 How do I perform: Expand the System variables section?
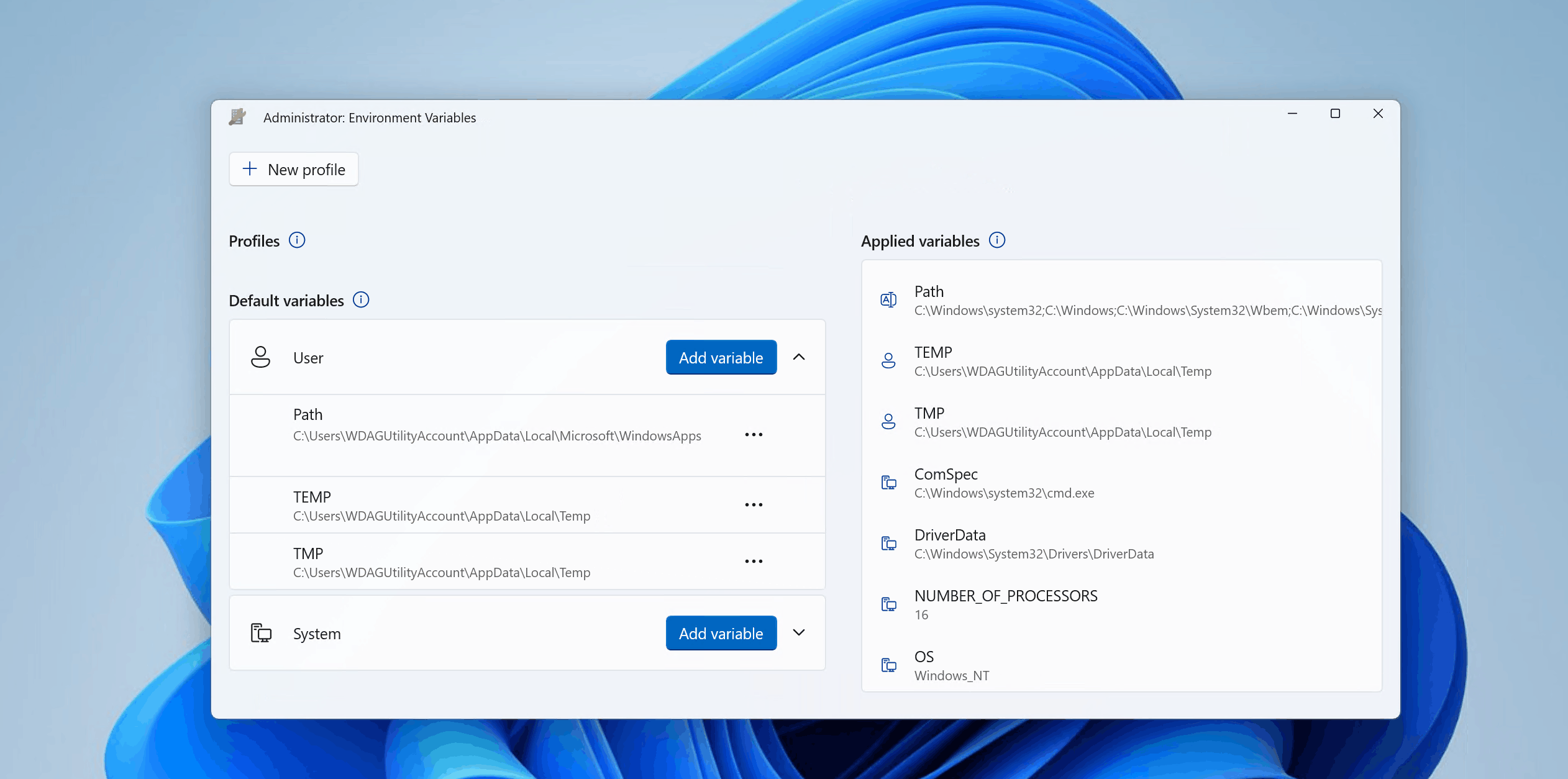(x=799, y=633)
